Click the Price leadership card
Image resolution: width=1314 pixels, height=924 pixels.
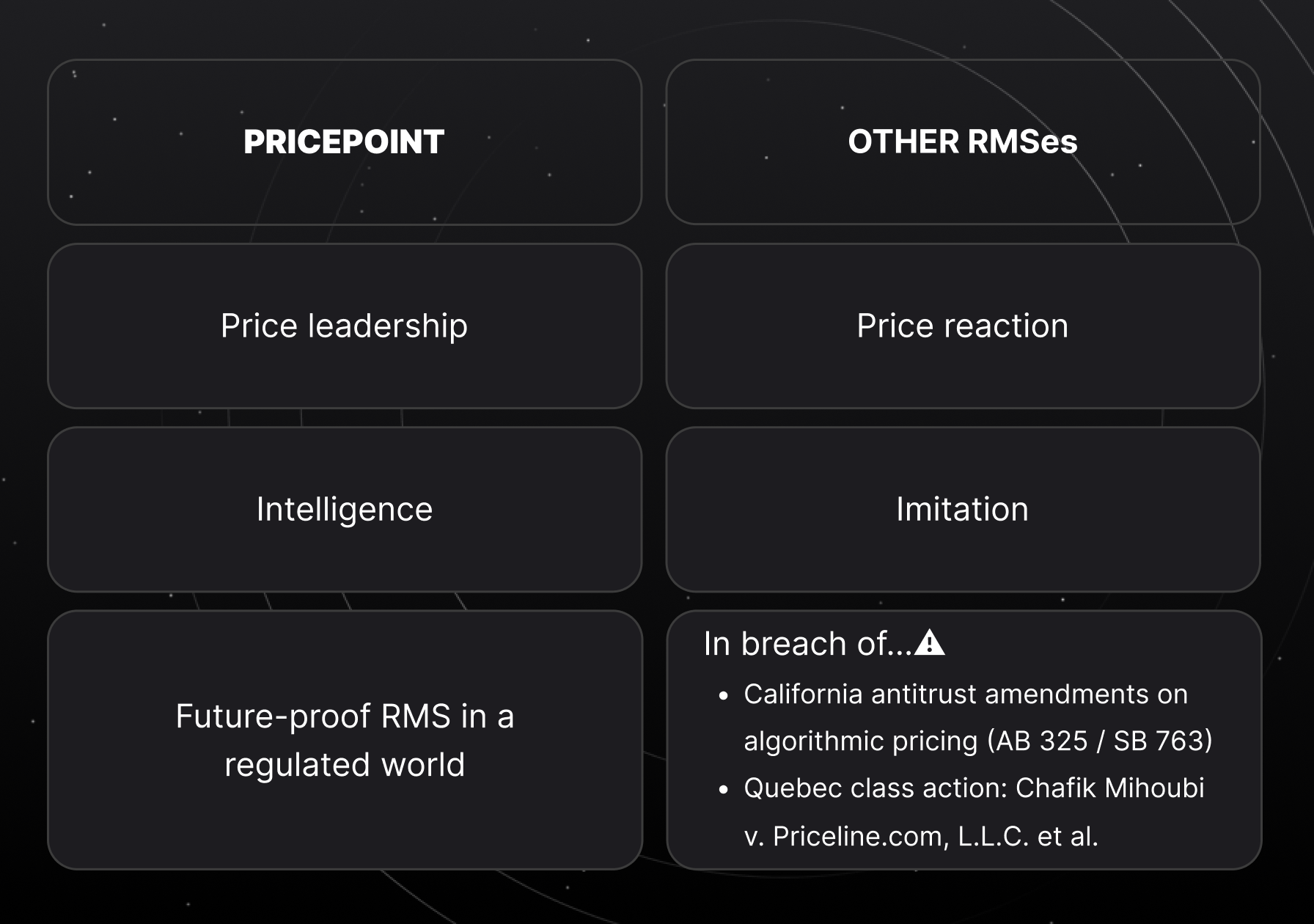pyautogui.click(x=345, y=326)
